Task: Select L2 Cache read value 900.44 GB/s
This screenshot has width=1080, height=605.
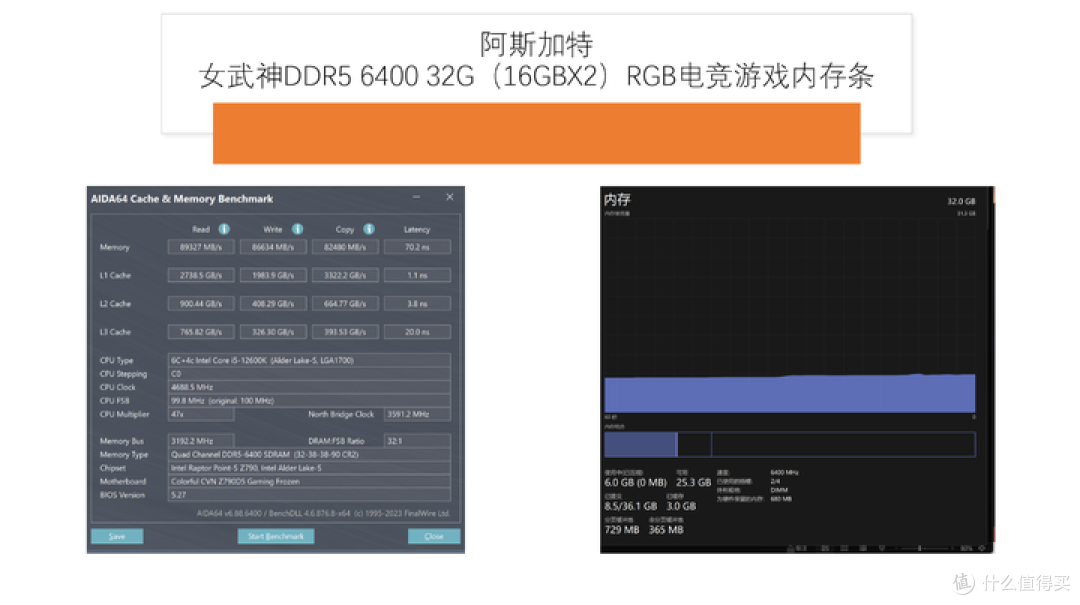Action: pos(200,303)
